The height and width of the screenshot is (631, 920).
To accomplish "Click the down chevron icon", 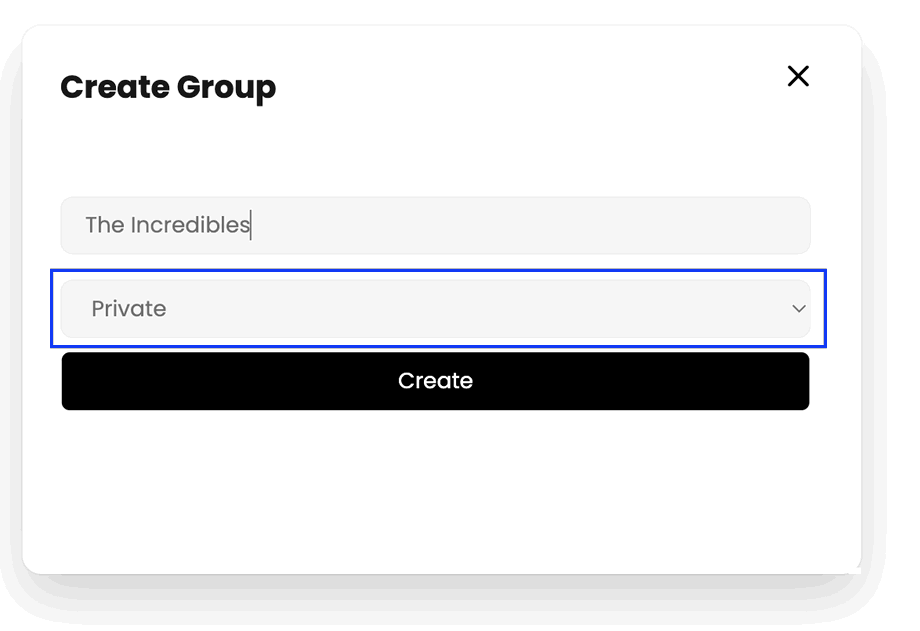I will (x=798, y=309).
